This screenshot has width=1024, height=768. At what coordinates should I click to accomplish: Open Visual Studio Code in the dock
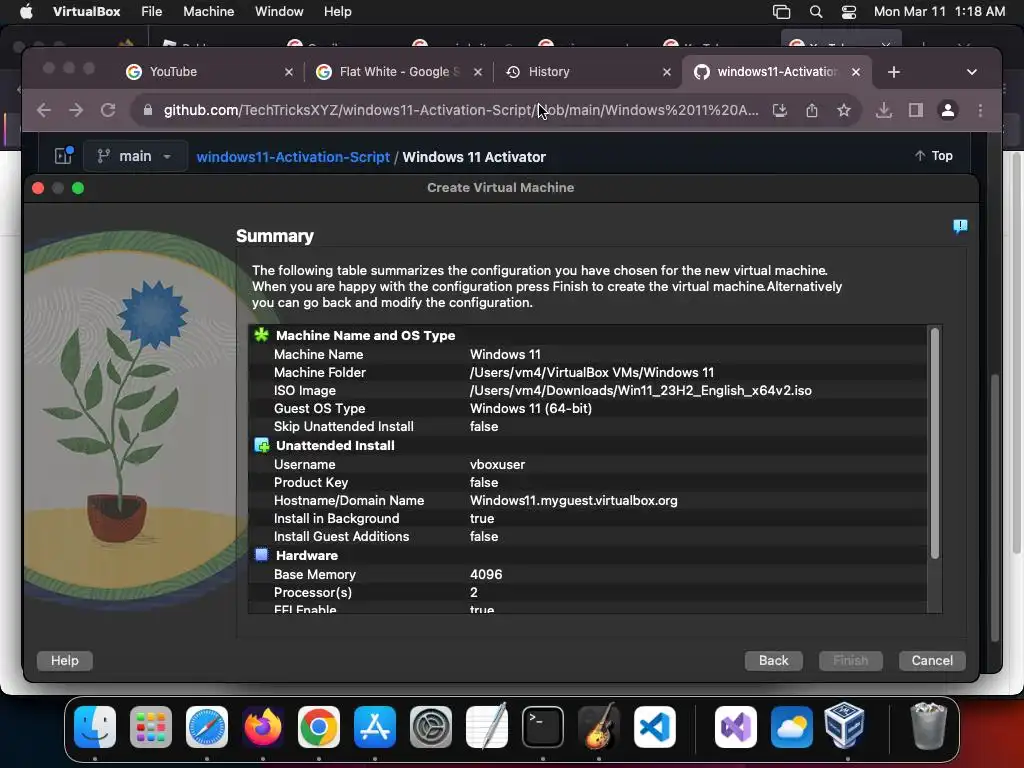coord(655,727)
